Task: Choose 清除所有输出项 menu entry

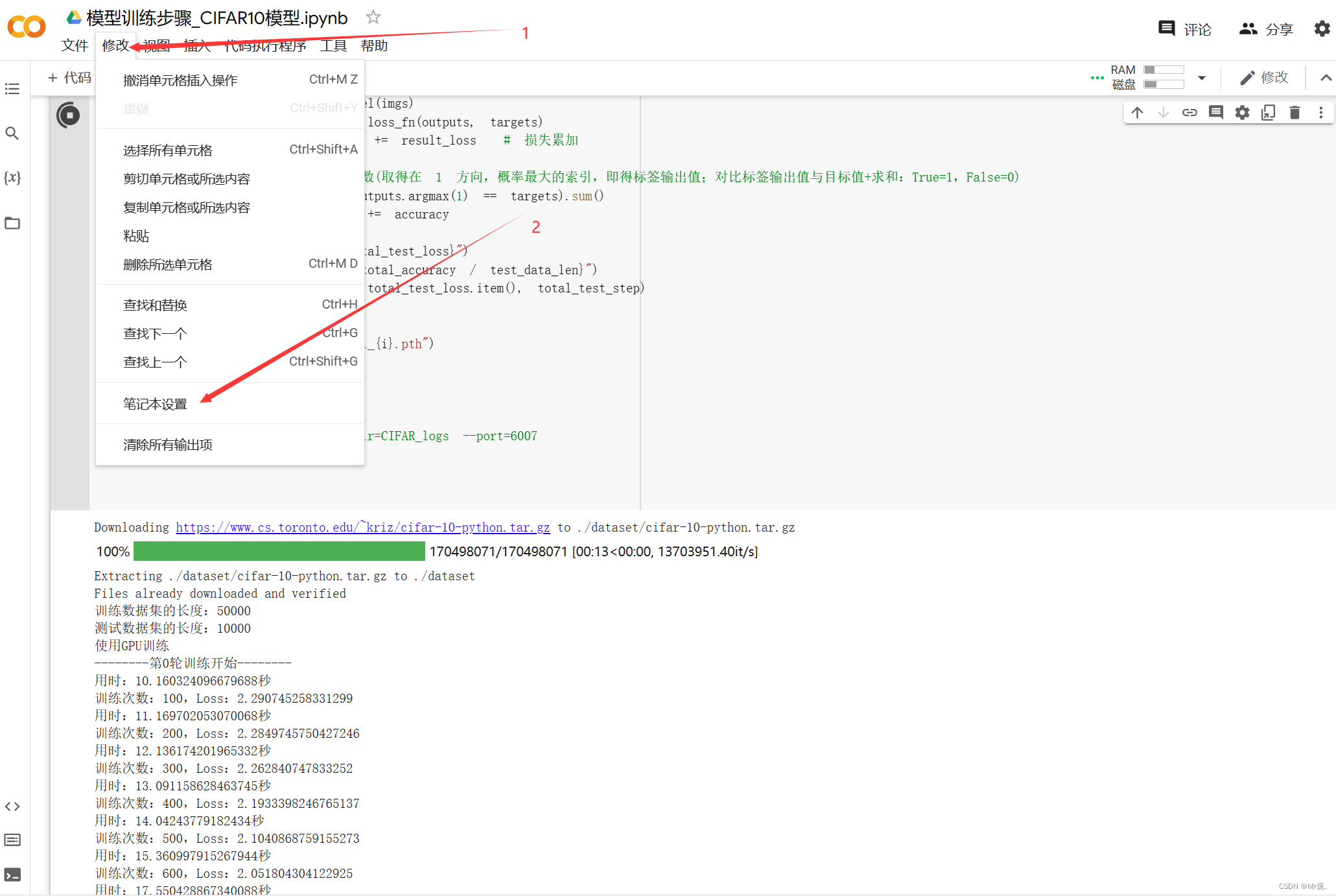Action: click(x=230, y=445)
